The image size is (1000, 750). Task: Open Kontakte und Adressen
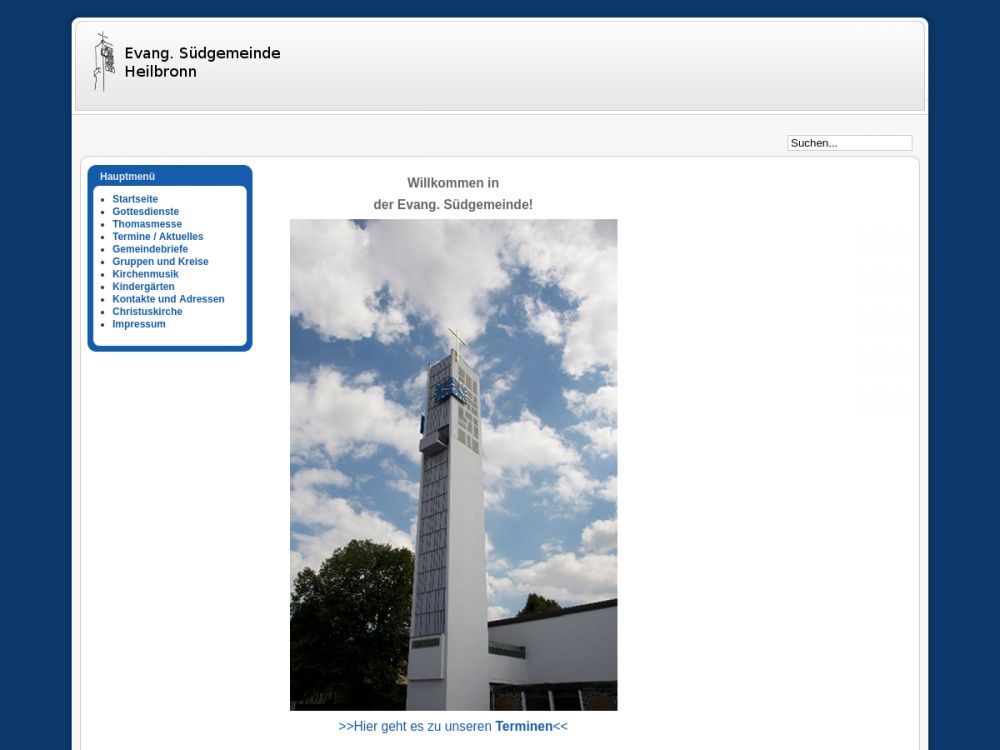click(x=168, y=299)
